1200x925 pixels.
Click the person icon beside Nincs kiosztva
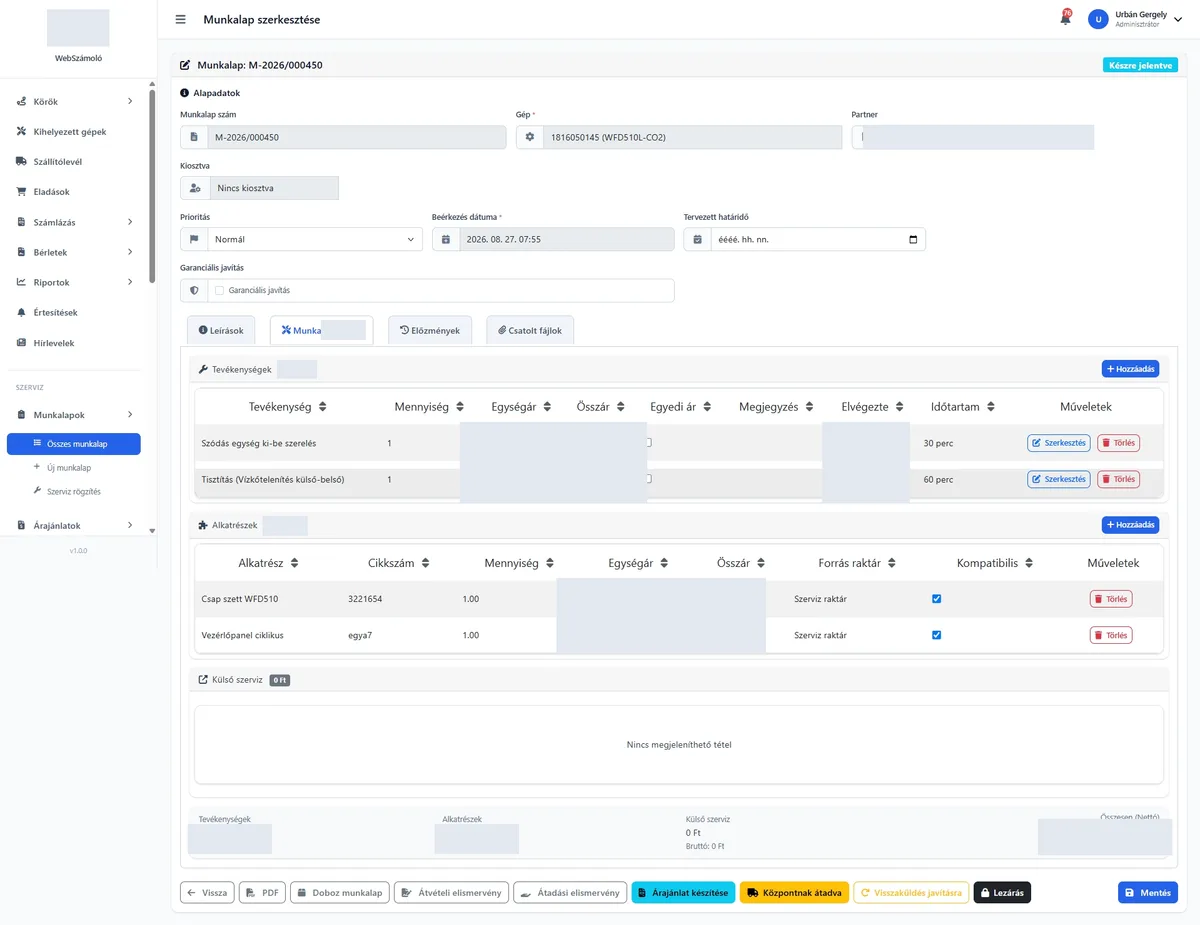194,188
